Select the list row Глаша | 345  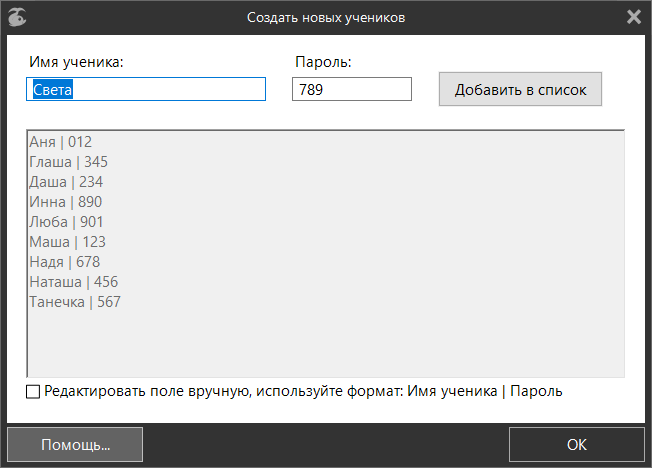[69, 162]
